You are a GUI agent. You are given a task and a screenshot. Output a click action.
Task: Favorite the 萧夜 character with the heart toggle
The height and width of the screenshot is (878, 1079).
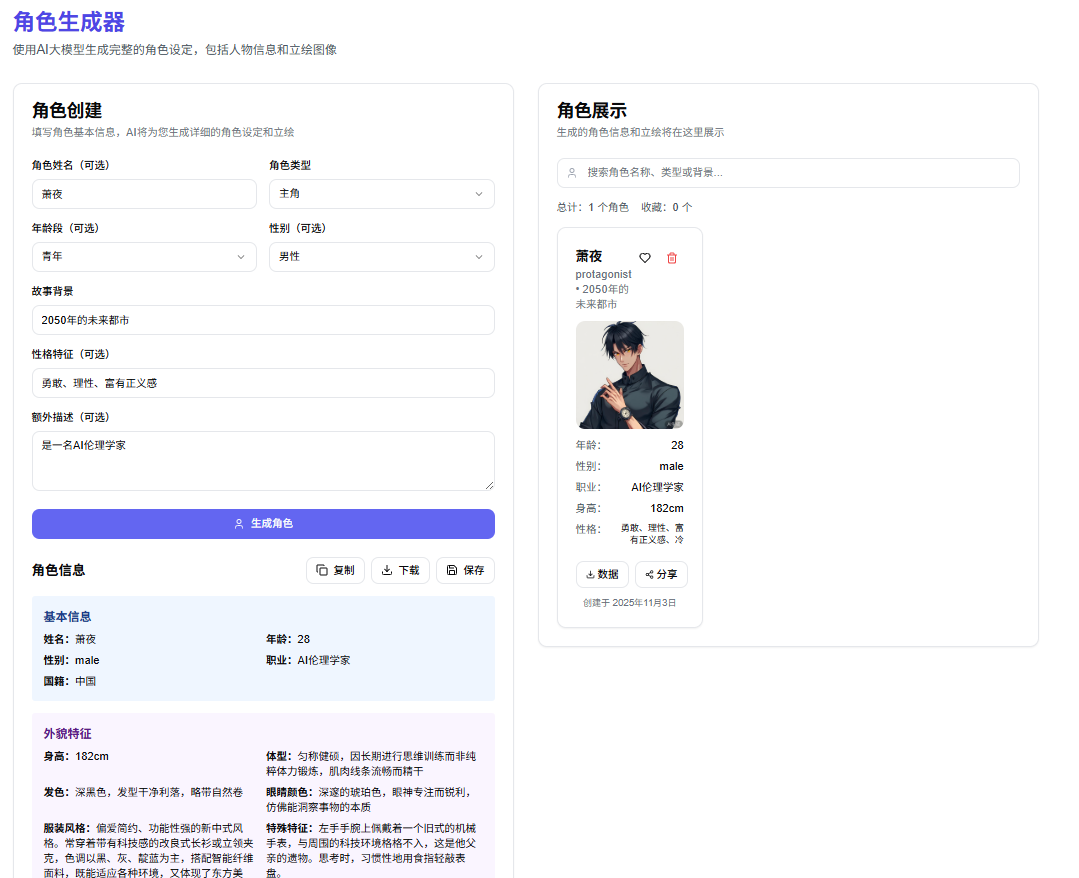tap(645, 258)
